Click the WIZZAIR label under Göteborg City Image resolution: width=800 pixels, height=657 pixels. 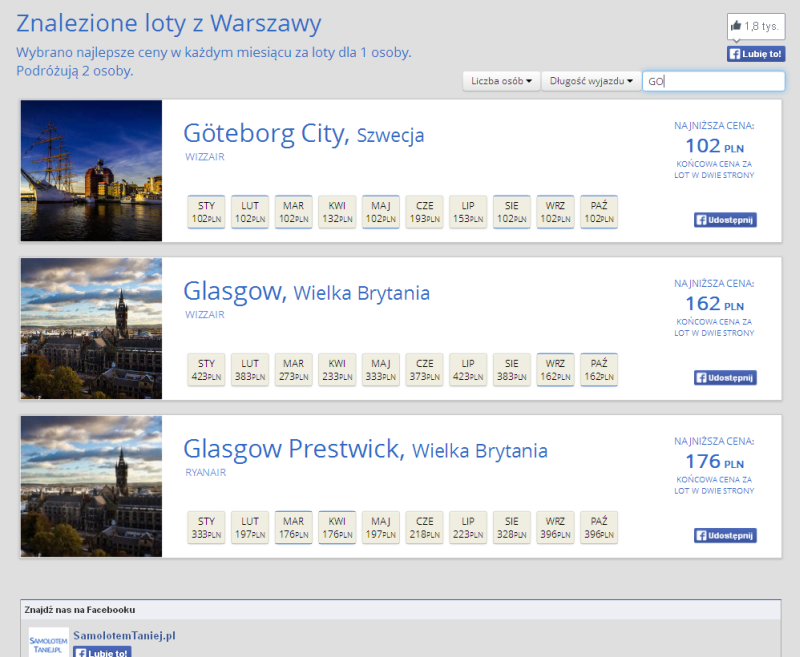pos(205,157)
